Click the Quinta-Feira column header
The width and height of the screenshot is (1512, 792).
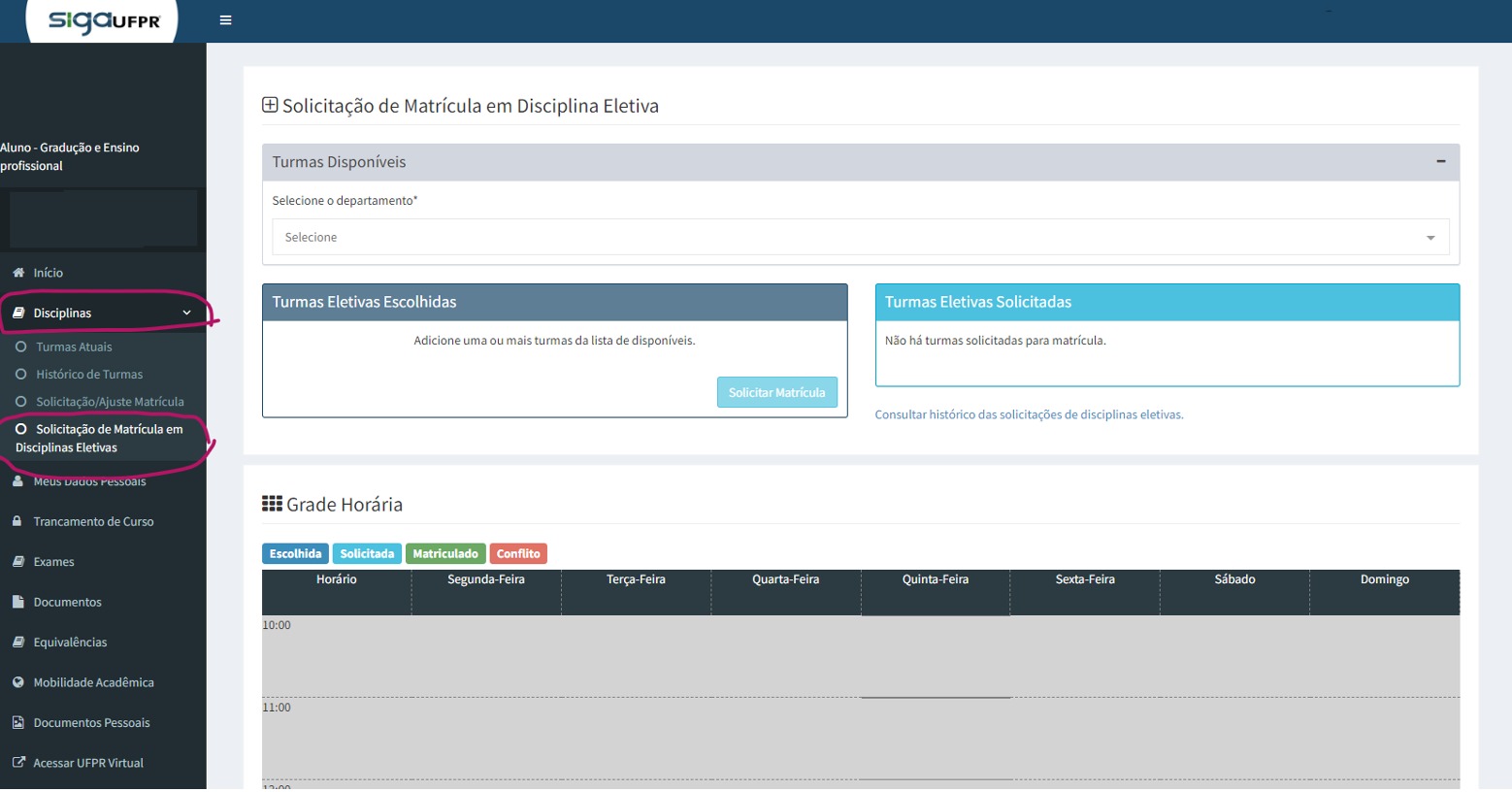(935, 579)
